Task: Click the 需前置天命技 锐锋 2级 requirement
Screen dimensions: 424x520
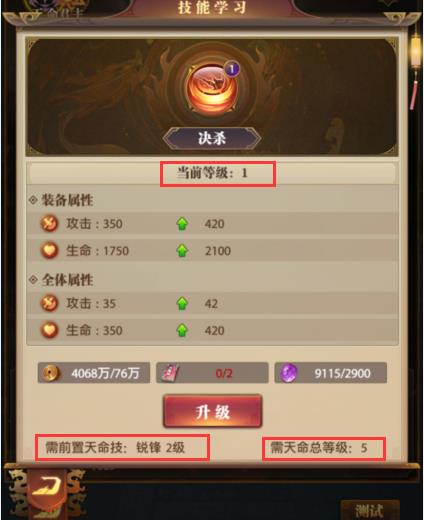Action: 115,448
